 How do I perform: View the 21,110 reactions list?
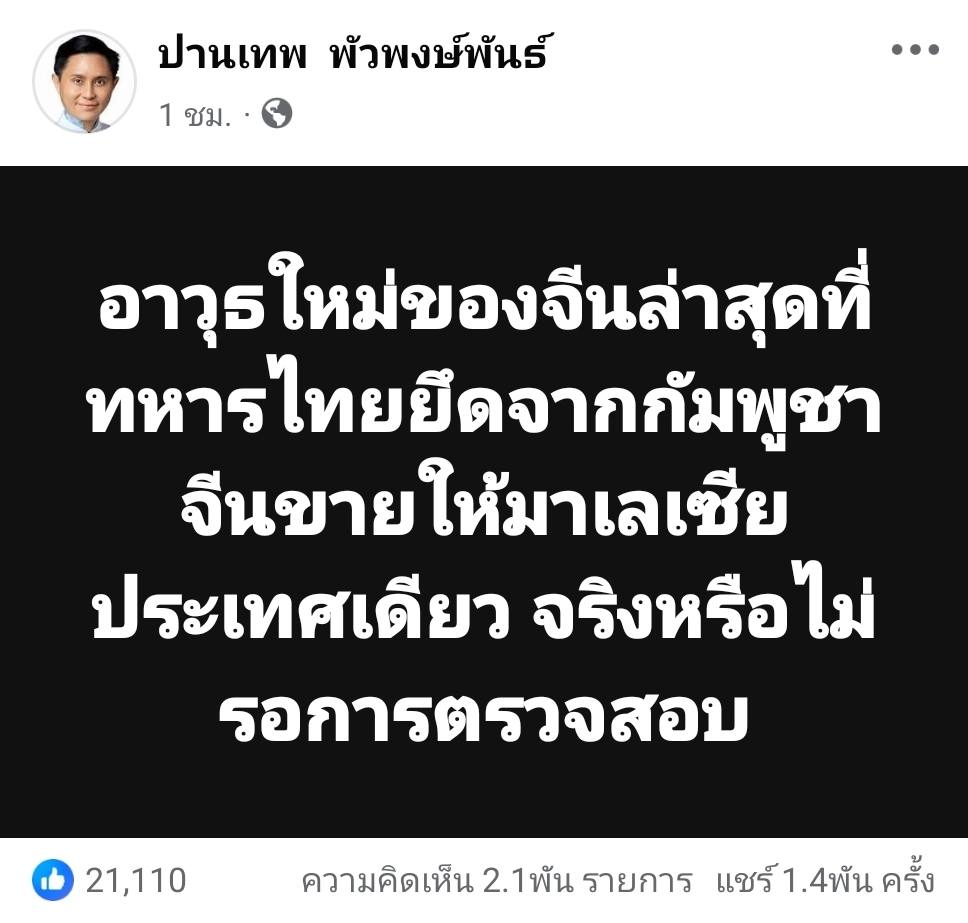click(135, 880)
